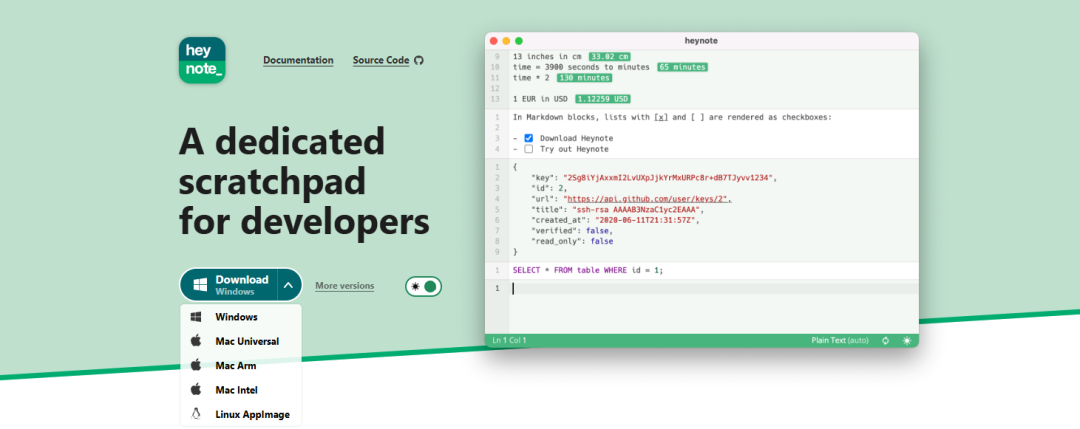The height and width of the screenshot is (429, 1080).
Task: Click the sync icon in the status bar
Action: (886, 340)
